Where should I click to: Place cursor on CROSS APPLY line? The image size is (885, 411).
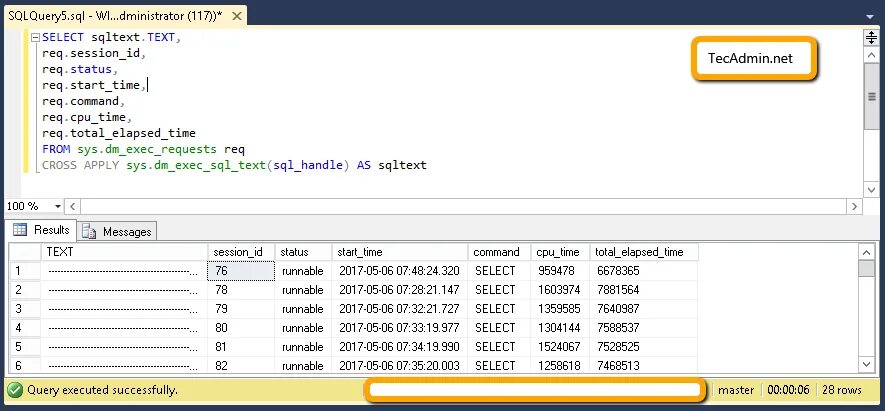[x=234, y=165]
